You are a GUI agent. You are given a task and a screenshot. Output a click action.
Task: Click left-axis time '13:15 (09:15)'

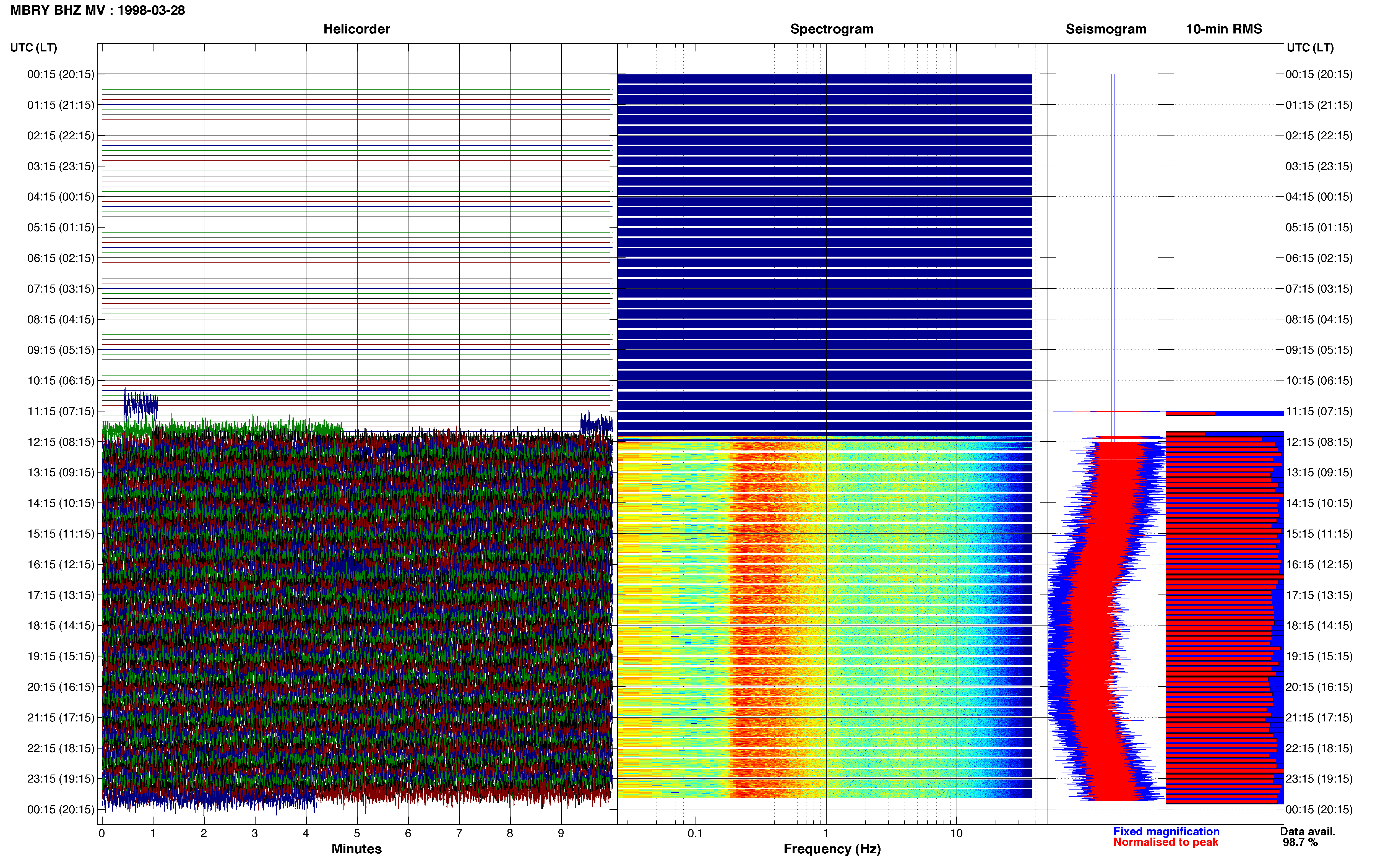pos(61,473)
